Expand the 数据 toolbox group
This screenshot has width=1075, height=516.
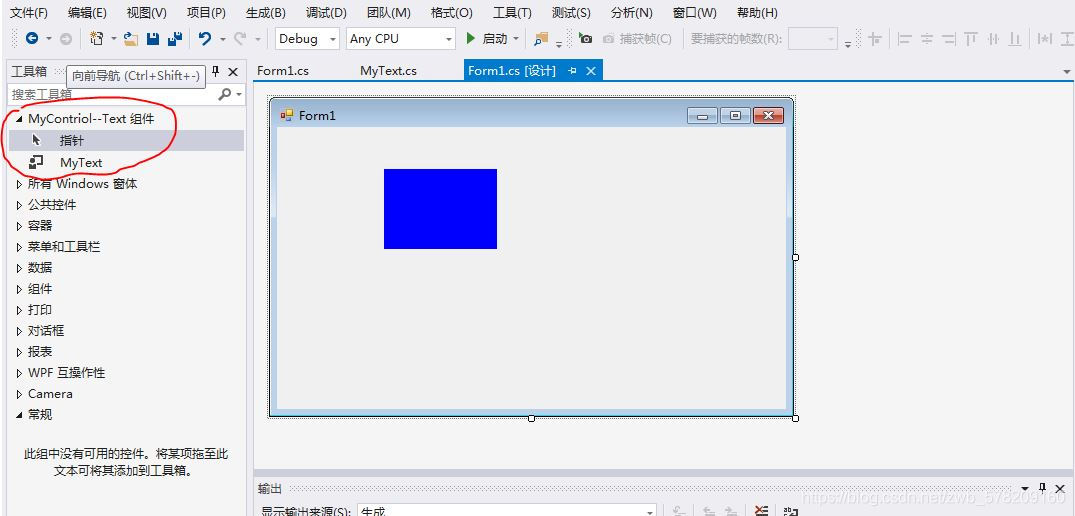(19, 268)
